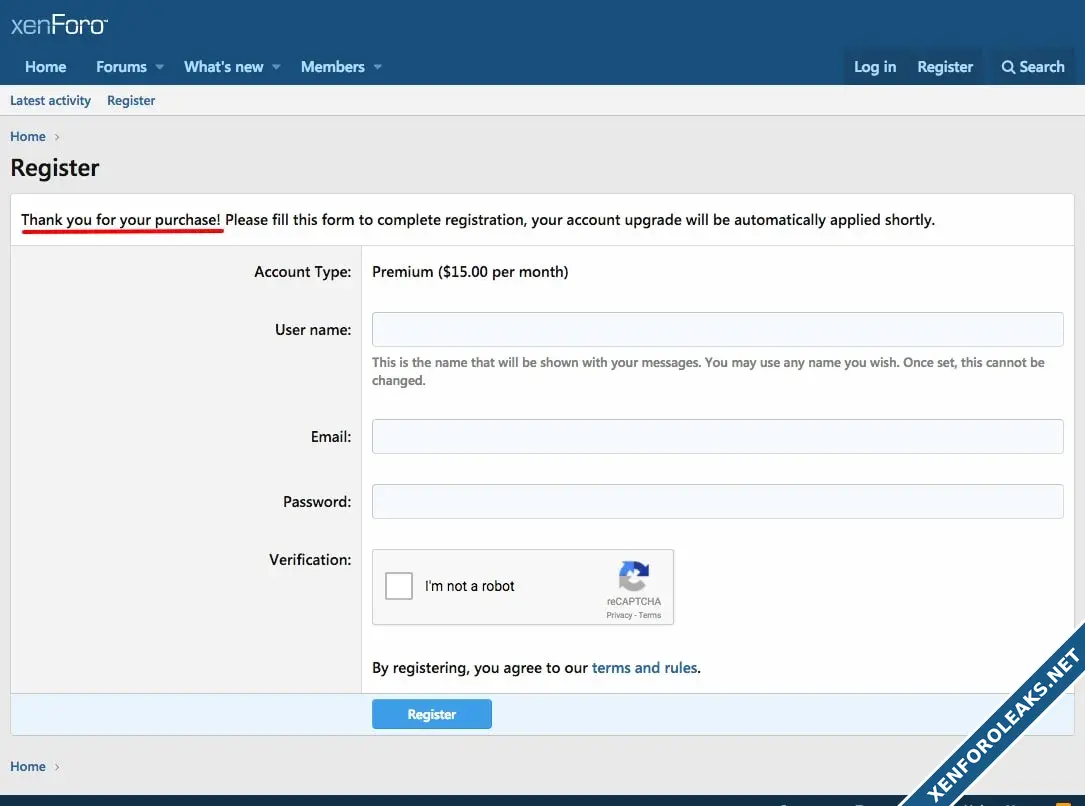The image size is (1085, 806).
Task: Open the Members navigation tab
Action: tap(332, 67)
